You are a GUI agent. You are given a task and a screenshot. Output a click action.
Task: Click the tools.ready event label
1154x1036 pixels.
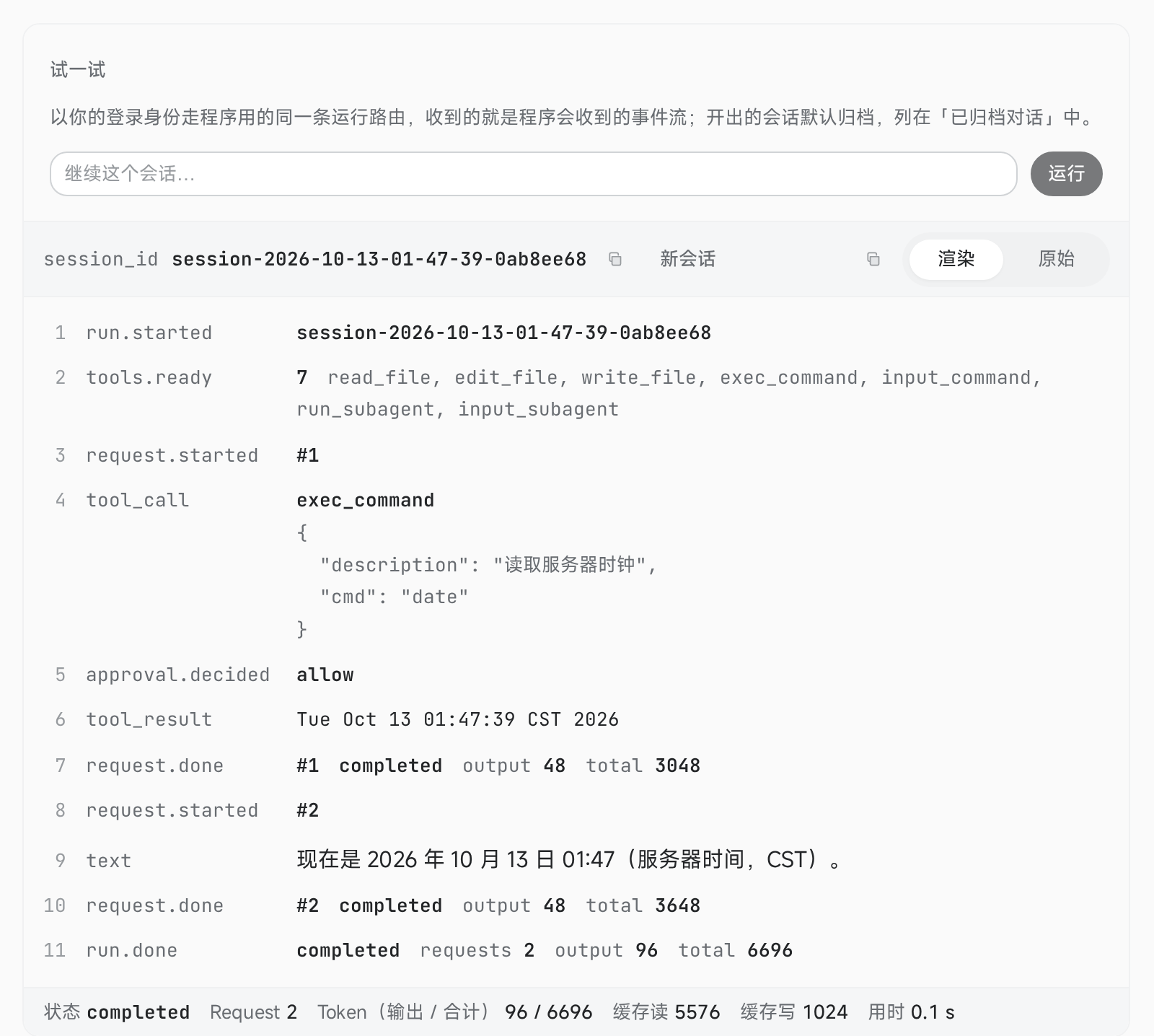click(x=149, y=377)
